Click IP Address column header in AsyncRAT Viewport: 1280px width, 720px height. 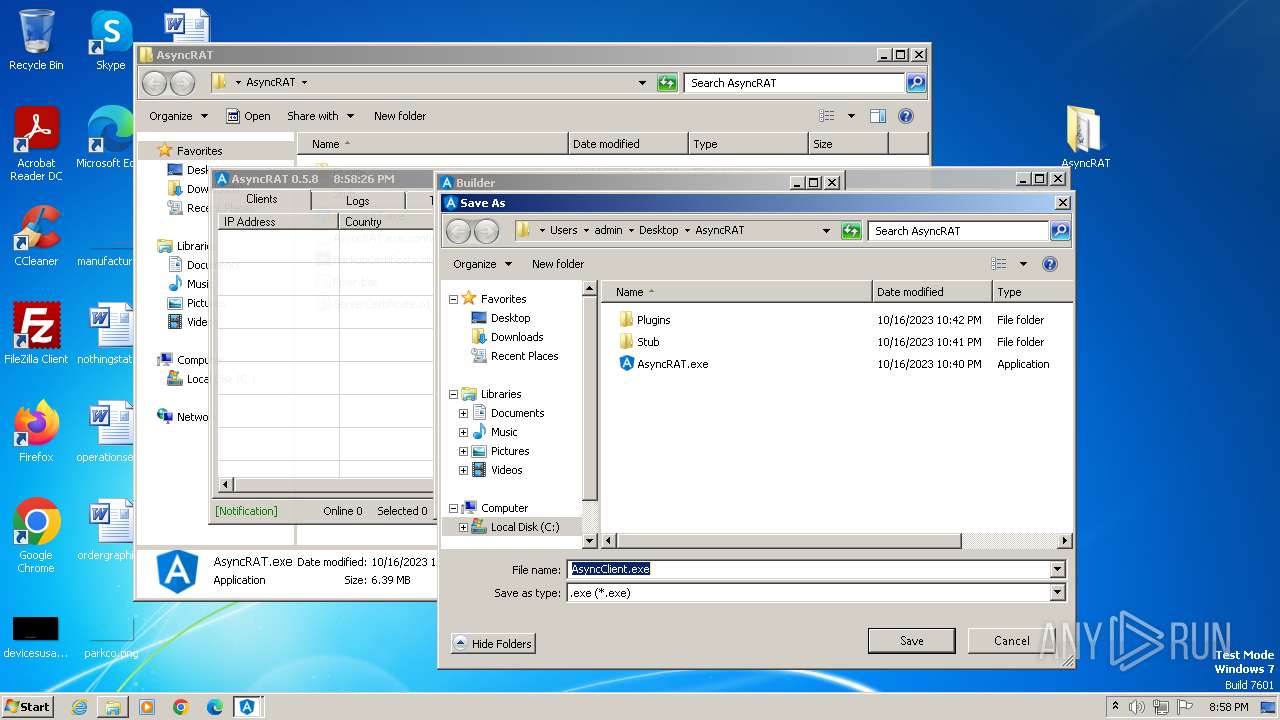point(278,222)
